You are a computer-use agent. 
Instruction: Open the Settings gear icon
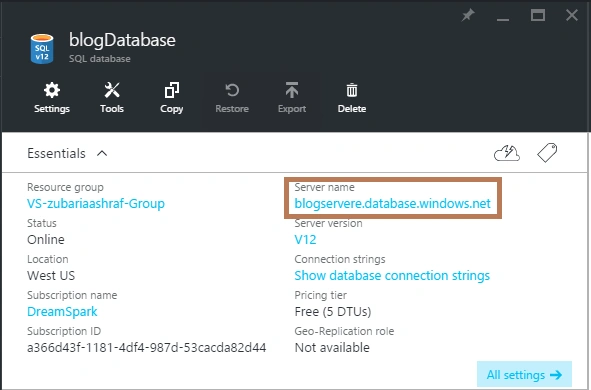[x=52, y=90]
